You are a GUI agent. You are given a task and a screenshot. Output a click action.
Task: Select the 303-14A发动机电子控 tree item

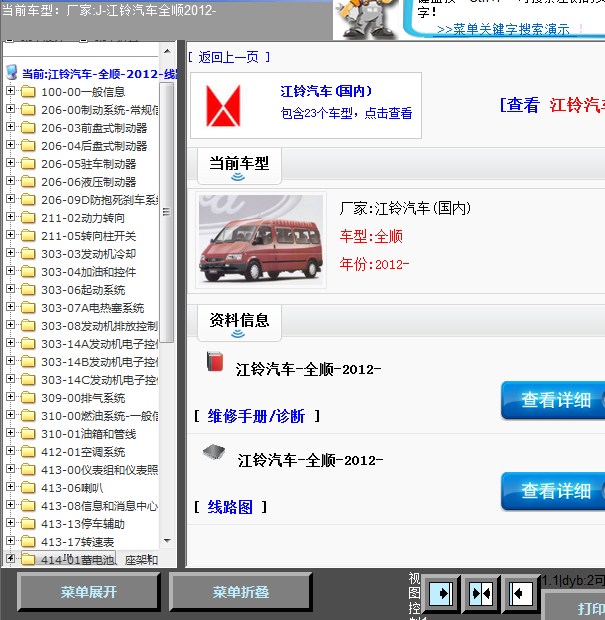tap(99, 344)
